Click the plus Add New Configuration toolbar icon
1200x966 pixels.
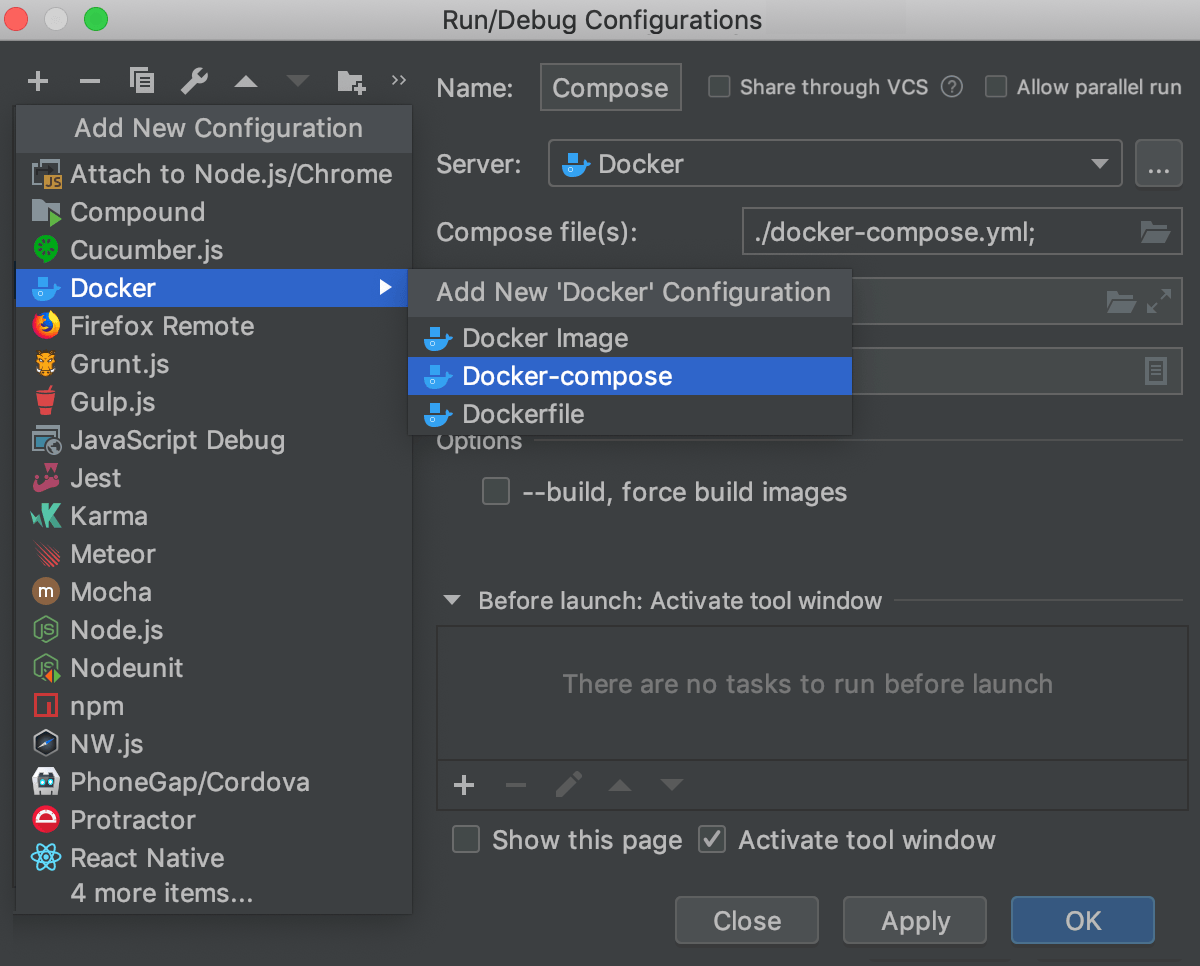[38, 81]
